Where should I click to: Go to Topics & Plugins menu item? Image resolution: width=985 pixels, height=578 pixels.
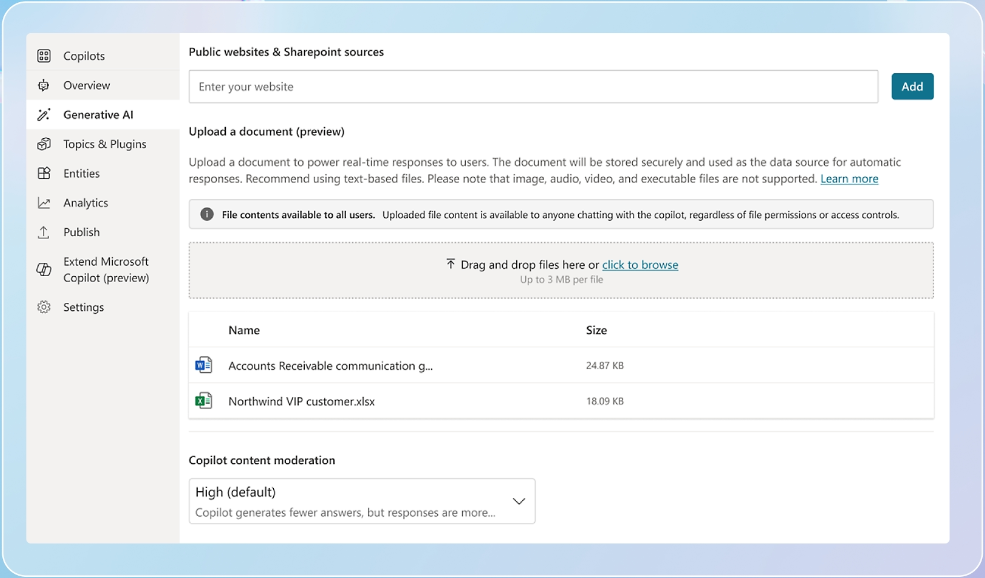[x=103, y=144]
